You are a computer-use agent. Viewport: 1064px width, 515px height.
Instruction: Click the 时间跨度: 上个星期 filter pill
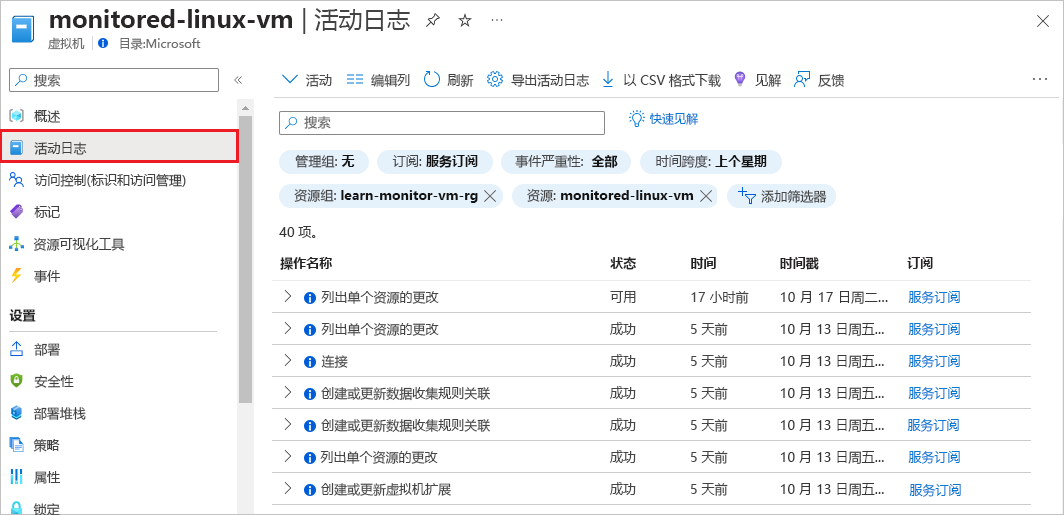pos(710,161)
